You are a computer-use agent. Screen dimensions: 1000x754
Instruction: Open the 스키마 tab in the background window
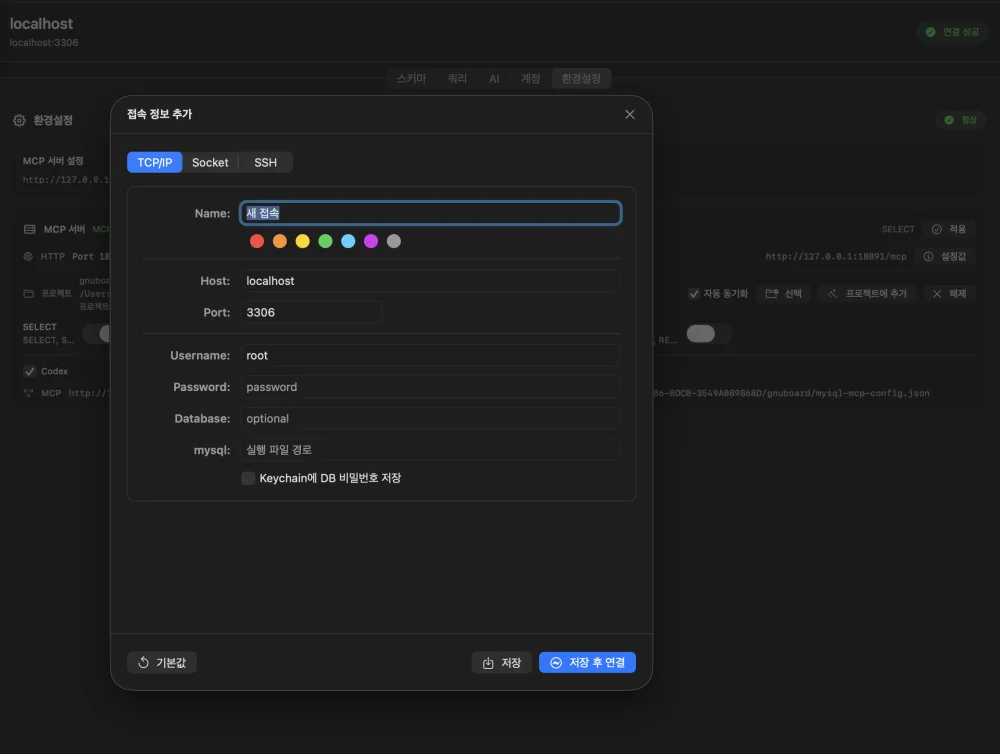pyautogui.click(x=411, y=78)
